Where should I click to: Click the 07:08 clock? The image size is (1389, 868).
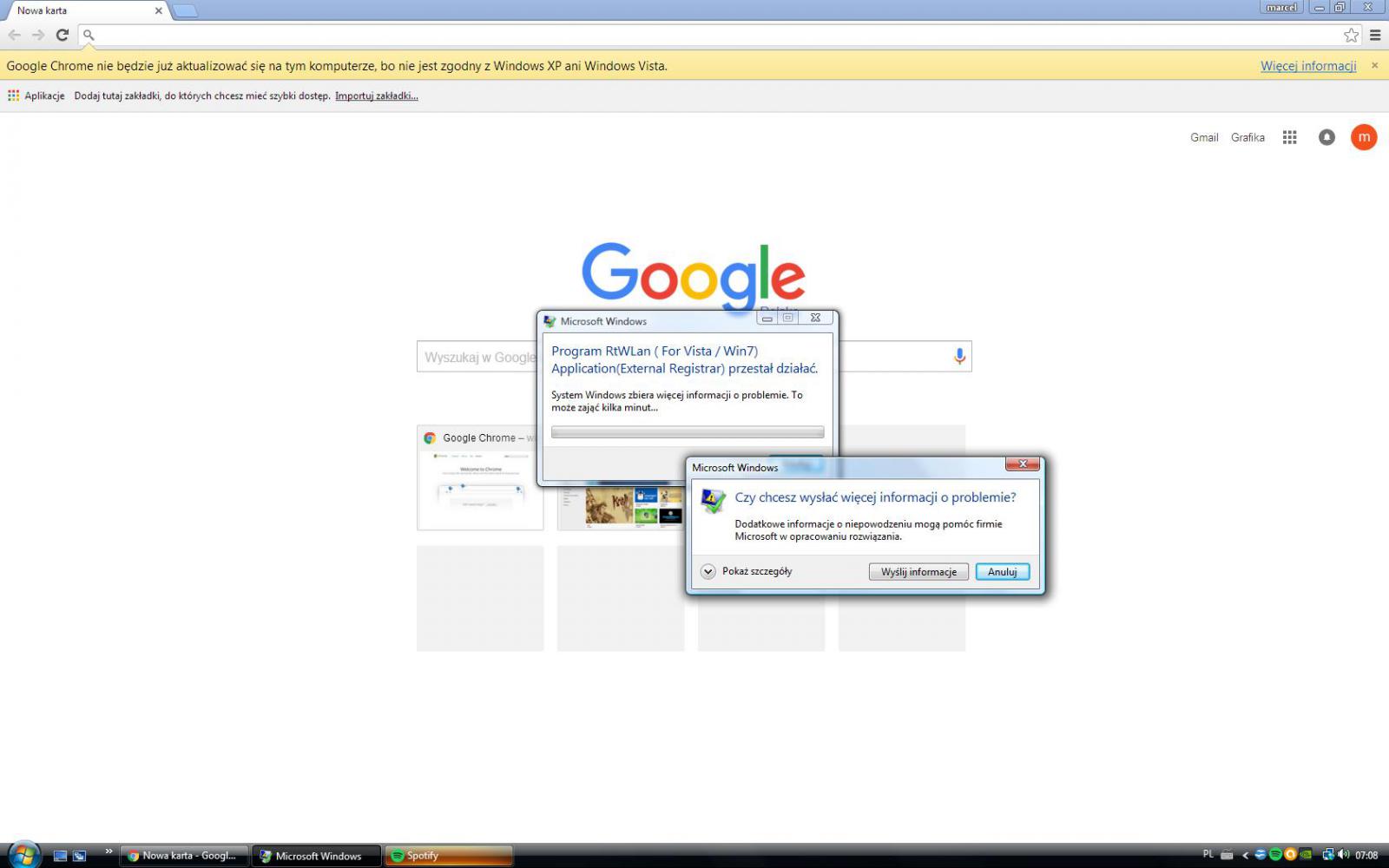[x=1366, y=855]
